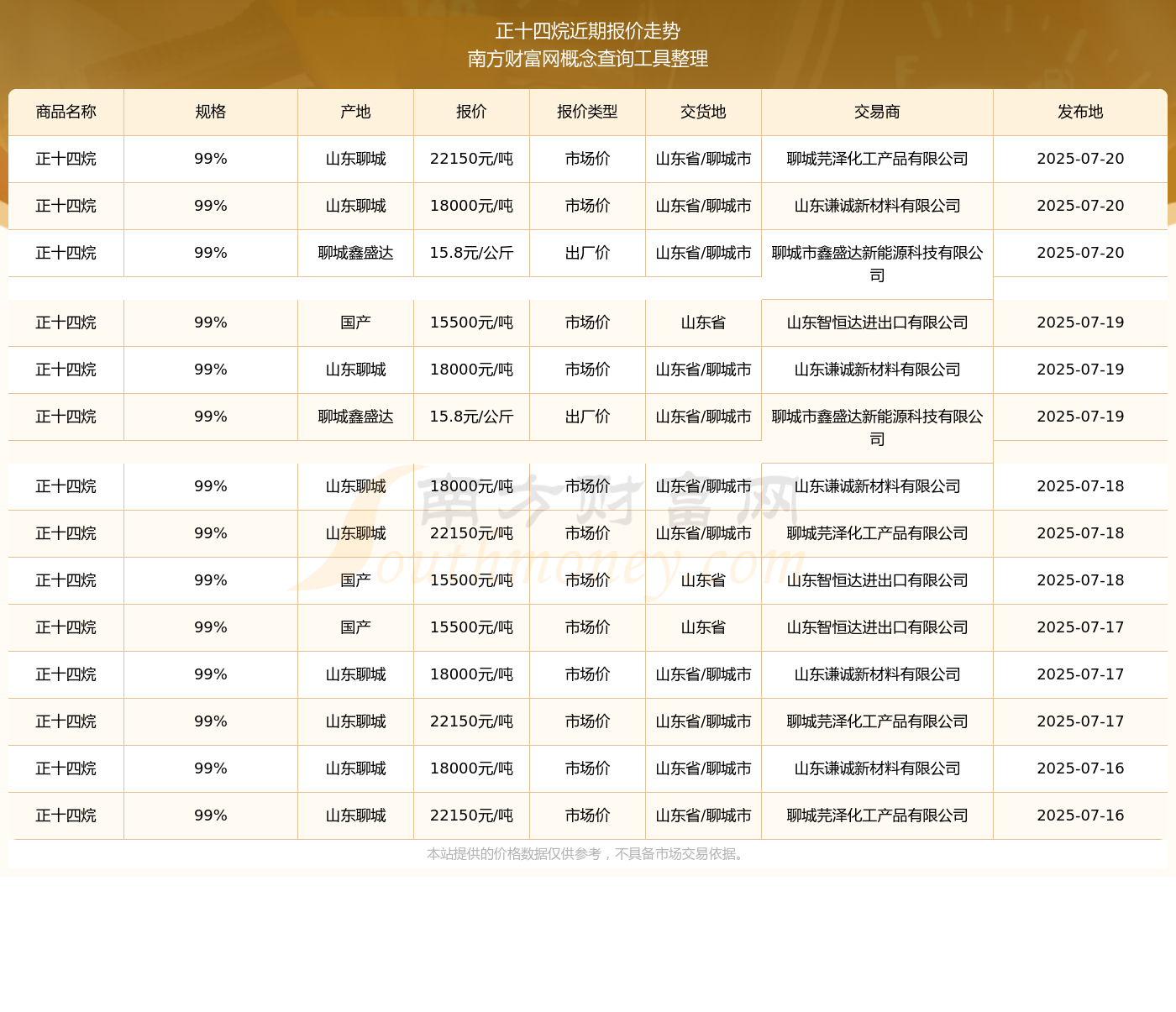Viewport: 1176px width, 1012px height.
Task: Click the 交货地 column header
Action: [704, 112]
